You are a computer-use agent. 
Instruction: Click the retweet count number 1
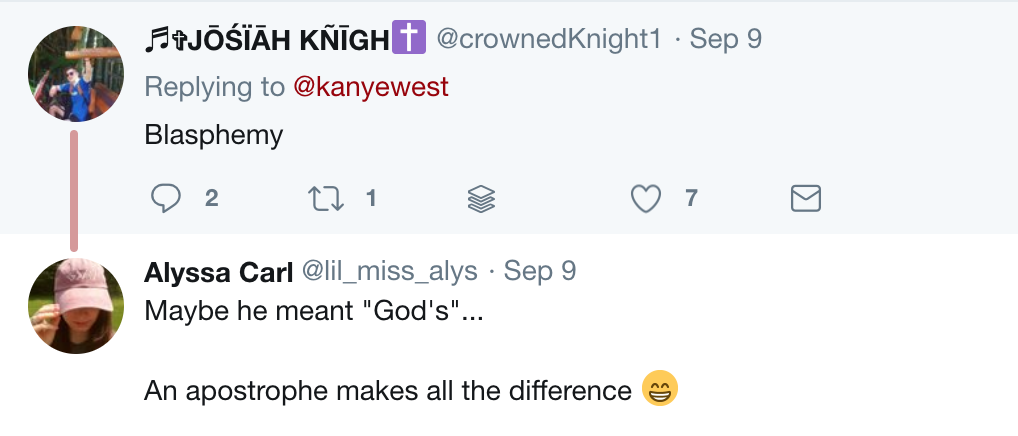pos(371,199)
